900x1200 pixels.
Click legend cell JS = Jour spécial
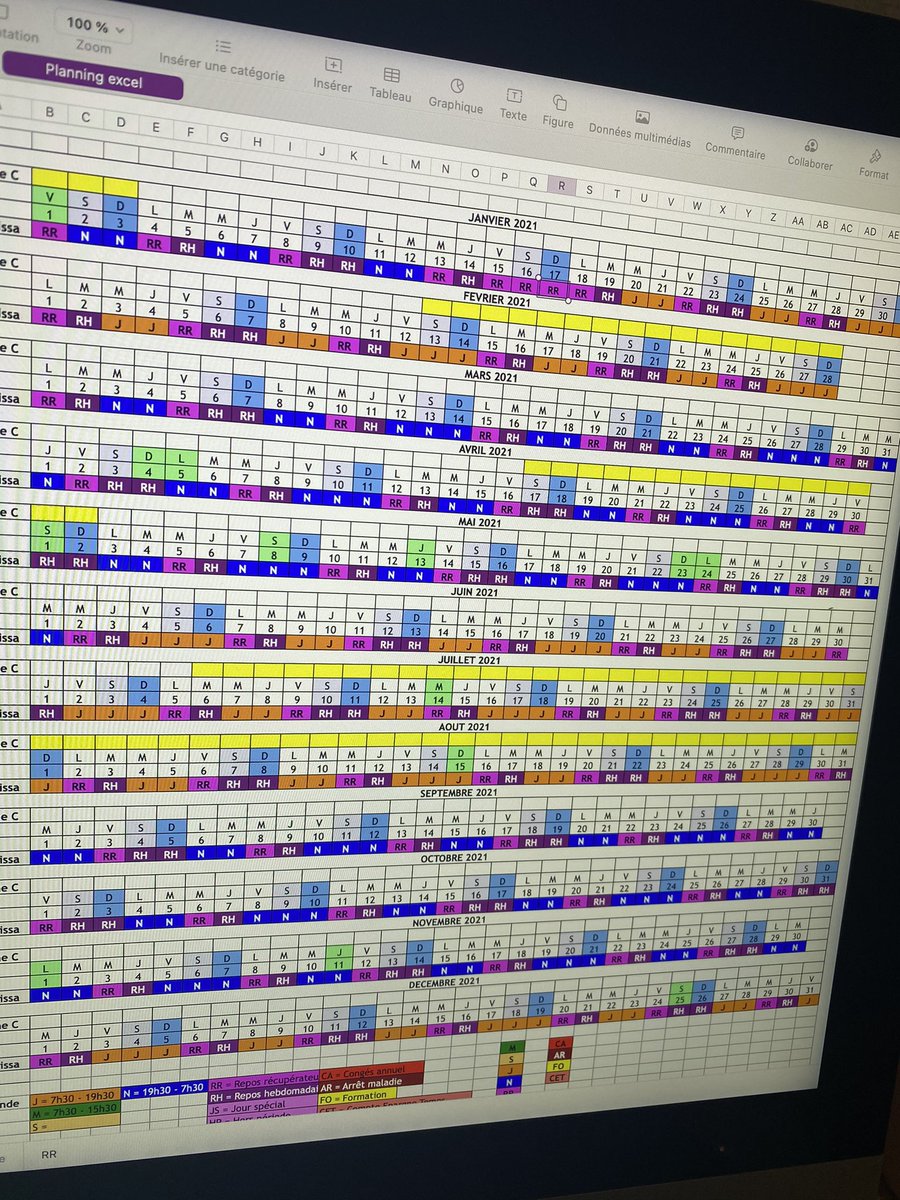pos(263,1107)
